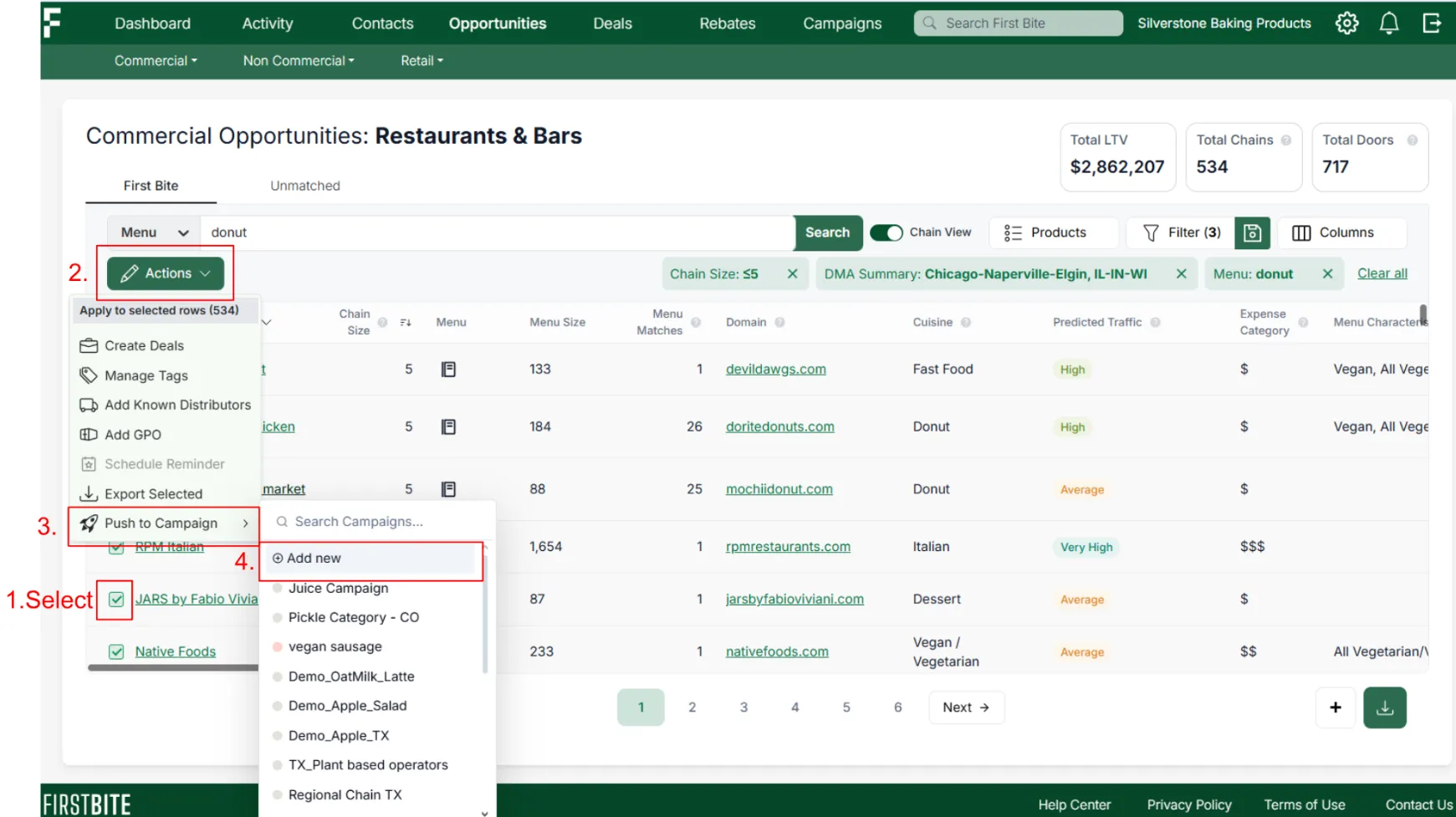This screenshot has height=817, width=1456.
Task: Click Total Chains info icon
Action: point(1286,140)
